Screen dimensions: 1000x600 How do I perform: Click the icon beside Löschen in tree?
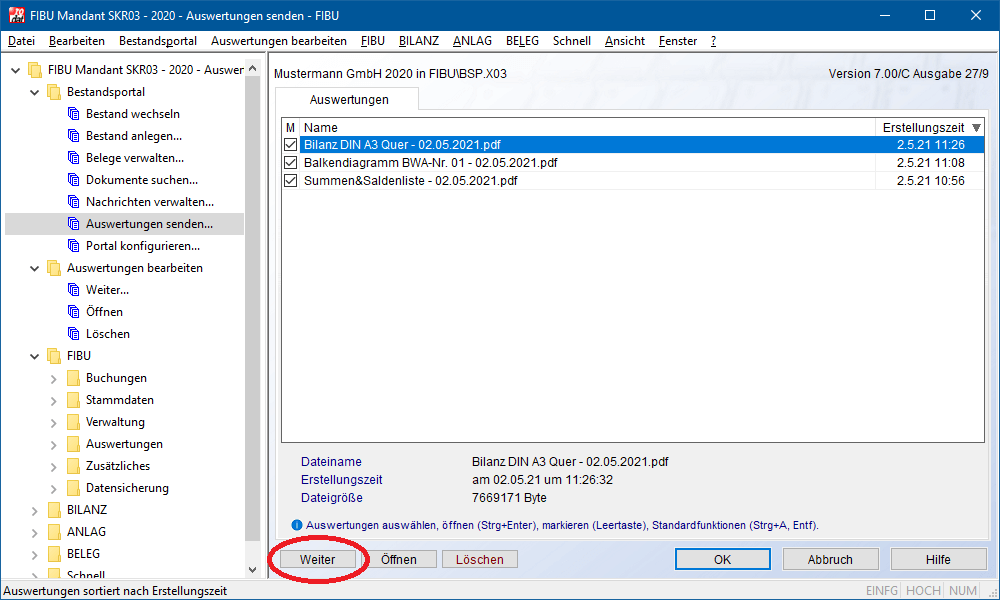[x=73, y=334]
